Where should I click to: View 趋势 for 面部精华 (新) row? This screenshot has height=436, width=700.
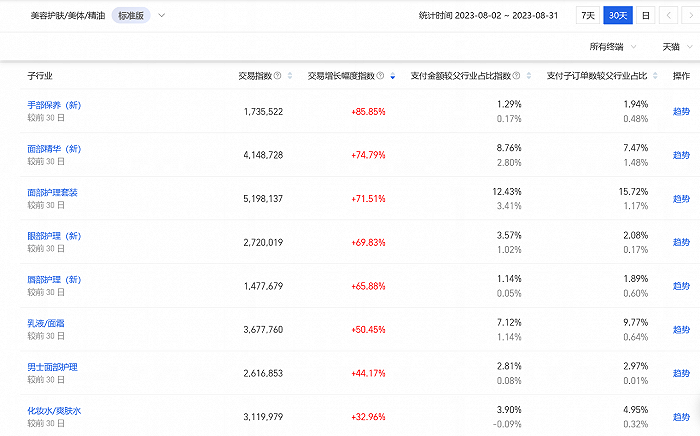681,155
